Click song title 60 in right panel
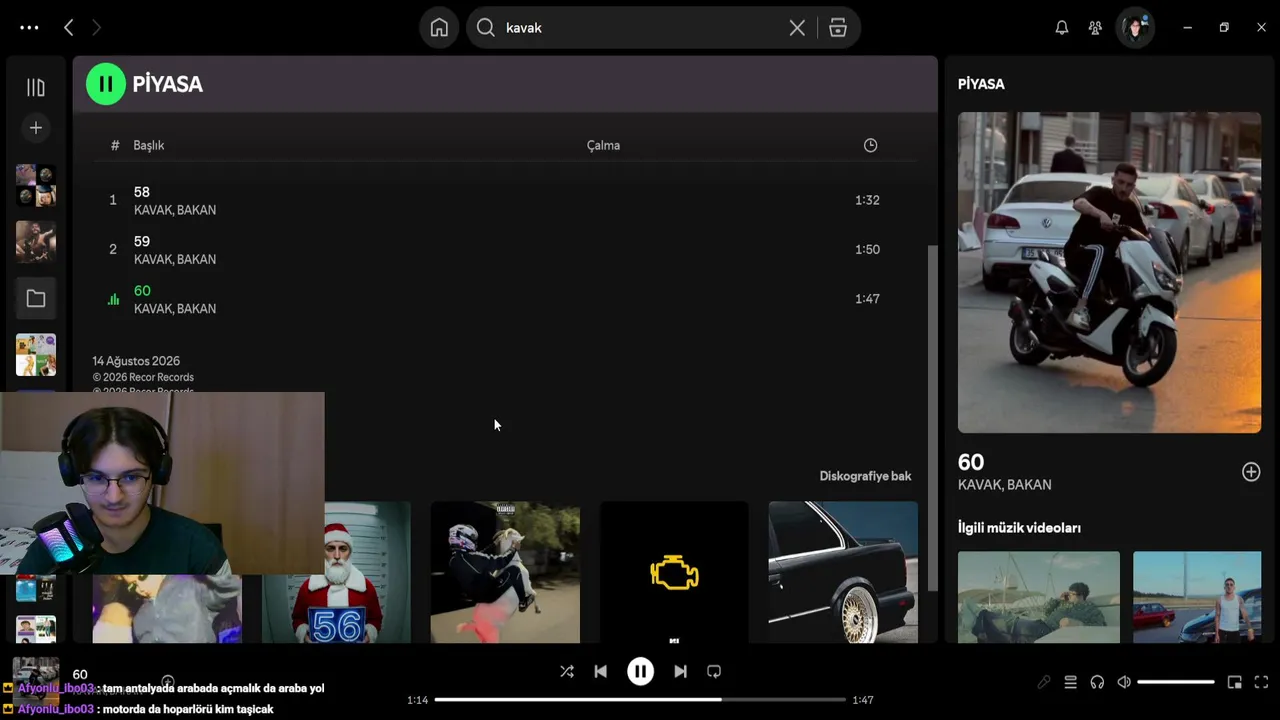The image size is (1280, 720). (x=971, y=462)
